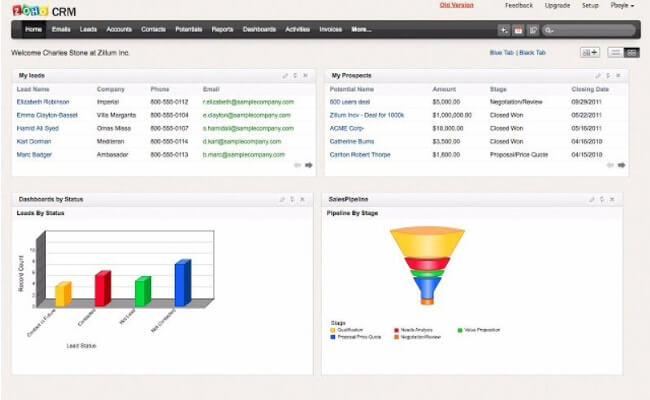
Task: Sort by the Closing Date column header
Action: point(590,90)
